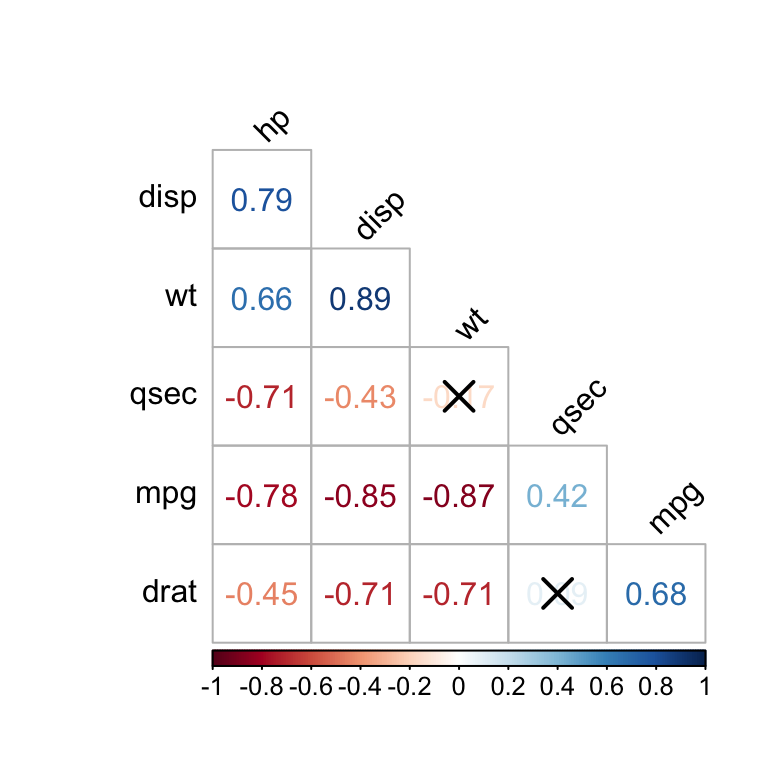Click the 0.89 correlation value
768x768 pixels.
click(359, 298)
